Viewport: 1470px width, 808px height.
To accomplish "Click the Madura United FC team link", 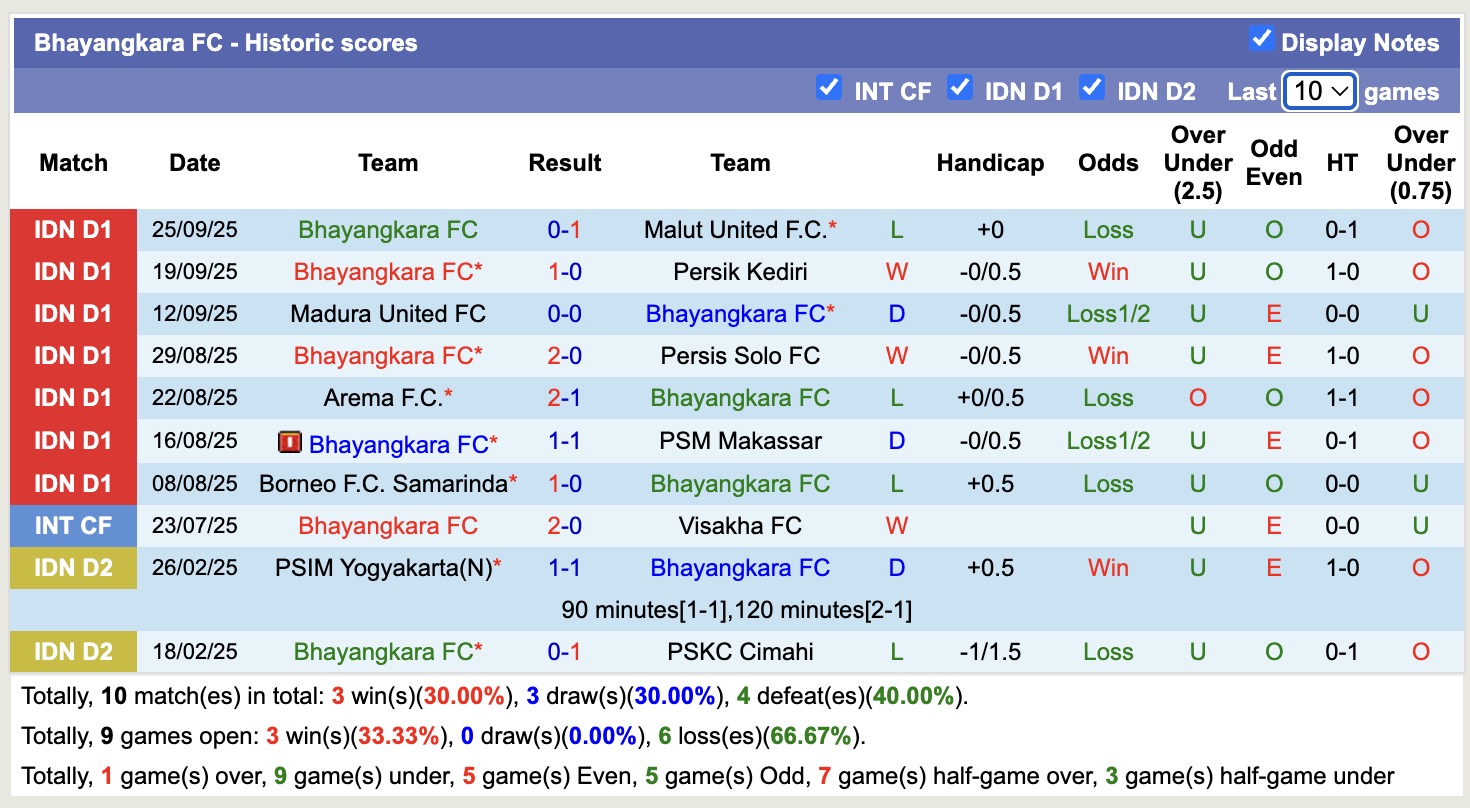I will (x=388, y=314).
